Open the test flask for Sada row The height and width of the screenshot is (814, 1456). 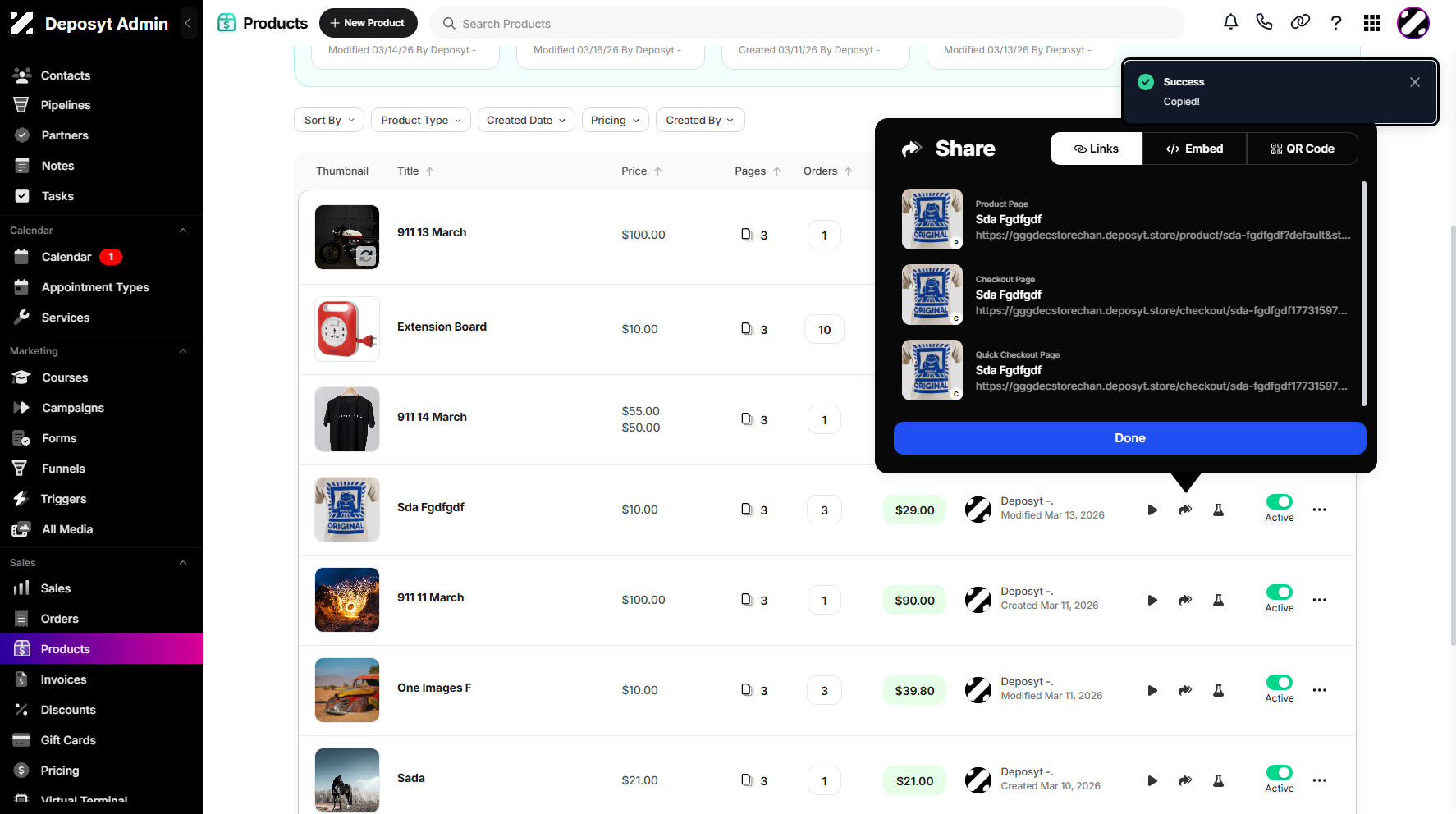[1218, 780]
